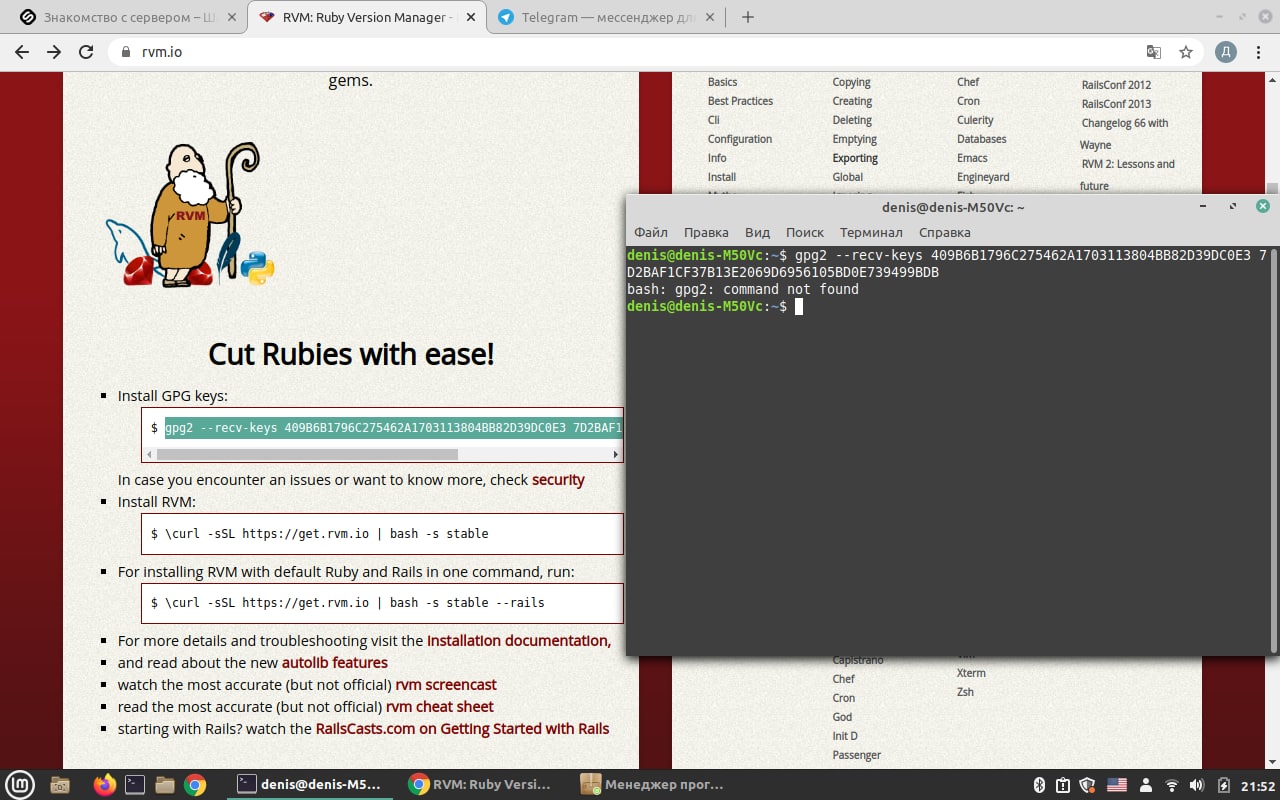Click the Passenger sidebar link

pos(857,755)
